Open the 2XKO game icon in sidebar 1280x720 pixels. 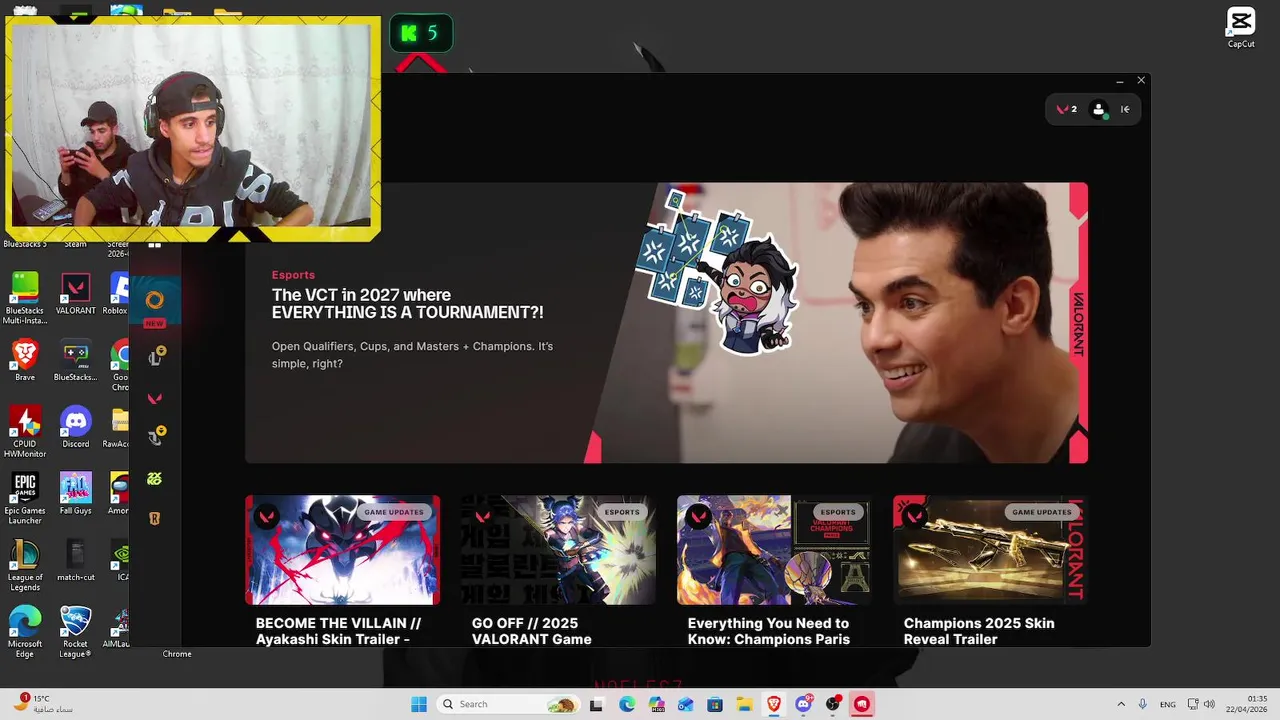point(155,479)
